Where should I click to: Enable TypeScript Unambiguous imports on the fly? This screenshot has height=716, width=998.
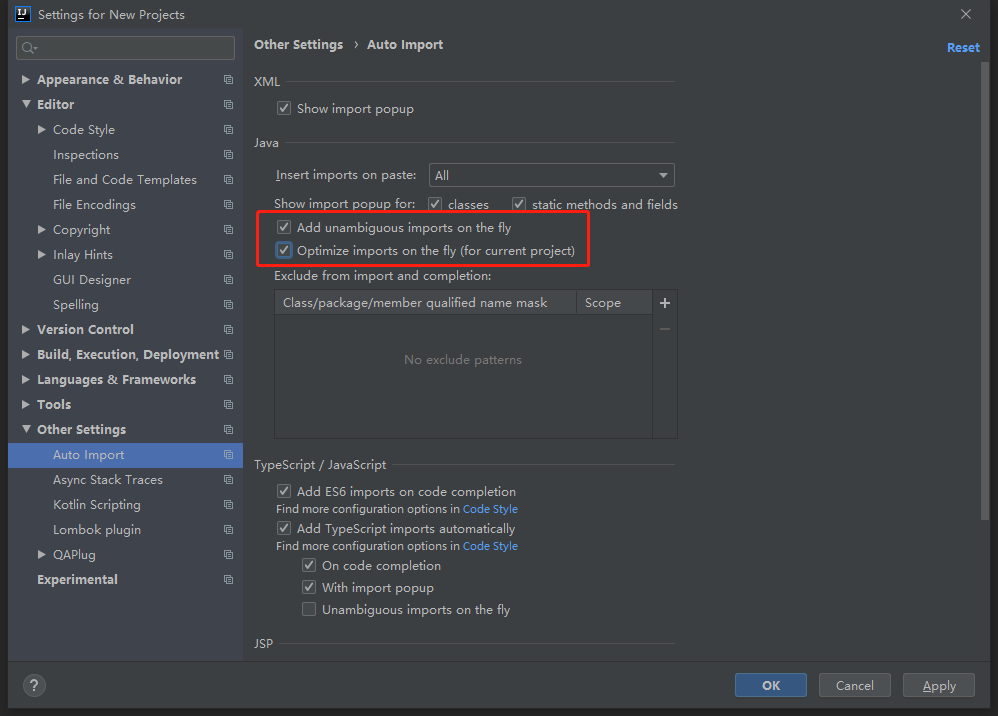tap(309, 609)
